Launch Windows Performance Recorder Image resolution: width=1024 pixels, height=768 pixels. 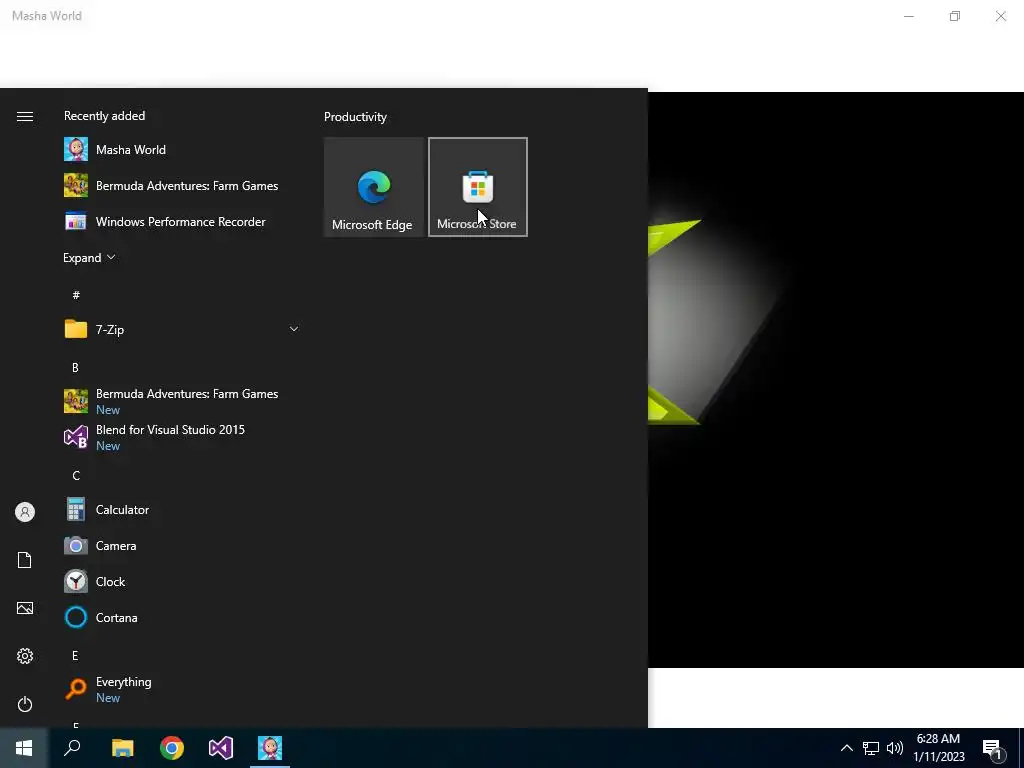pos(182,221)
